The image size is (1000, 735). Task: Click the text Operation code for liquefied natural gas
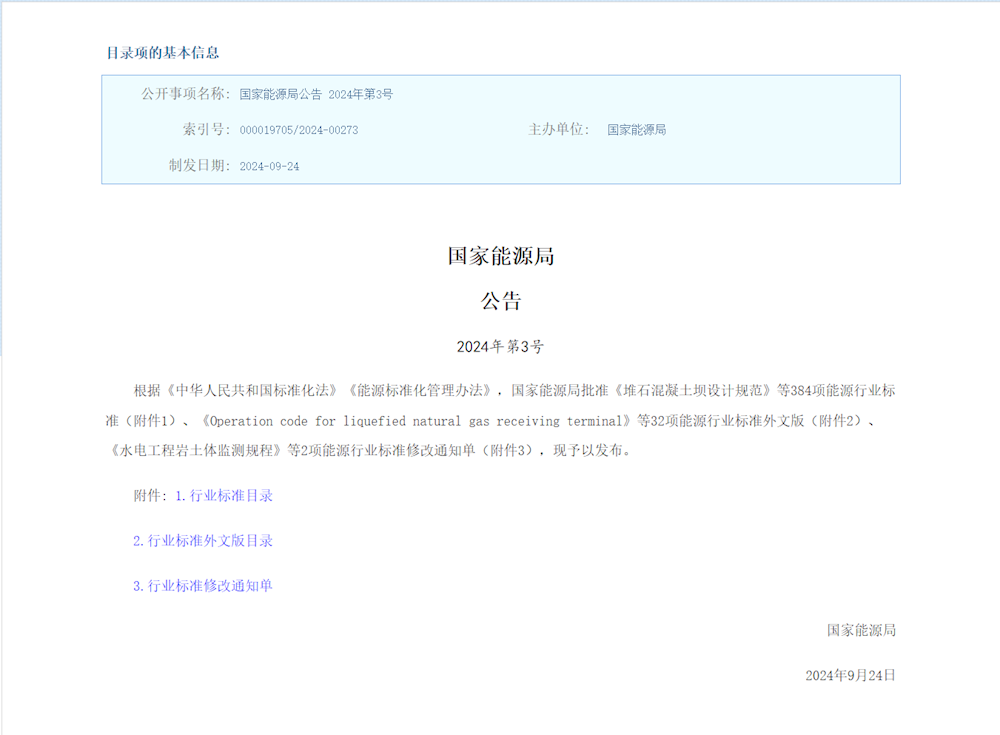click(350, 421)
